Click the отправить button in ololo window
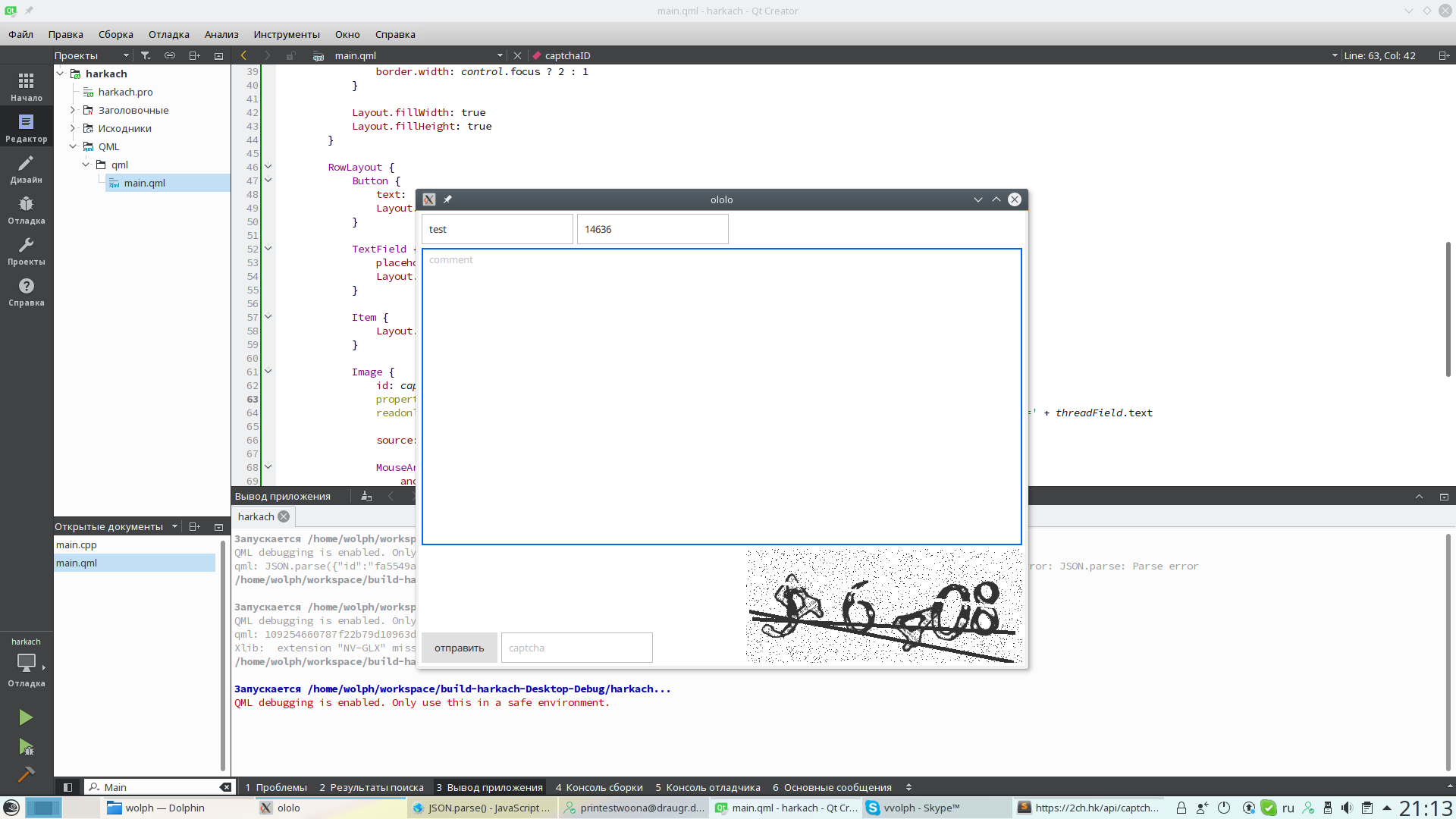This screenshot has width=1456, height=819. (460, 648)
